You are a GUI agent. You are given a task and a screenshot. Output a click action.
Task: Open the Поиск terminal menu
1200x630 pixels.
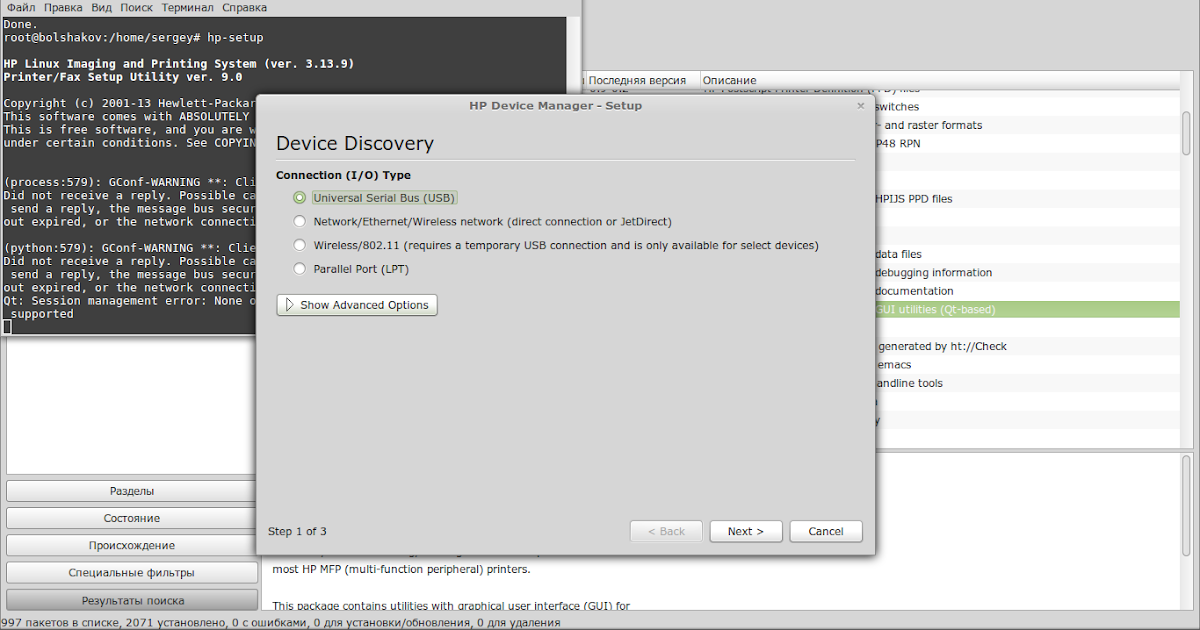coord(136,7)
